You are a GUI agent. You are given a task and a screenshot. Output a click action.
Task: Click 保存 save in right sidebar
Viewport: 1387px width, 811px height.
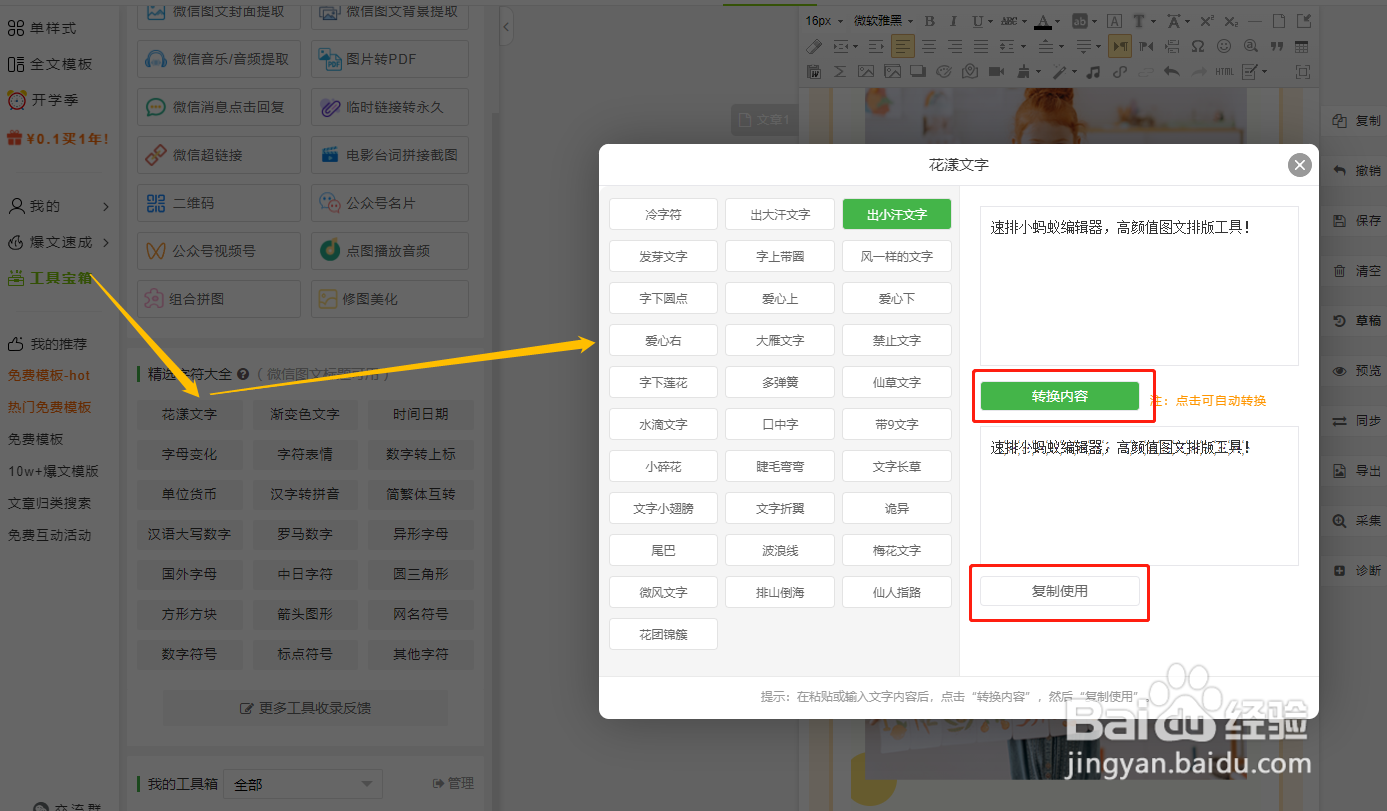pyautogui.click(x=1357, y=221)
